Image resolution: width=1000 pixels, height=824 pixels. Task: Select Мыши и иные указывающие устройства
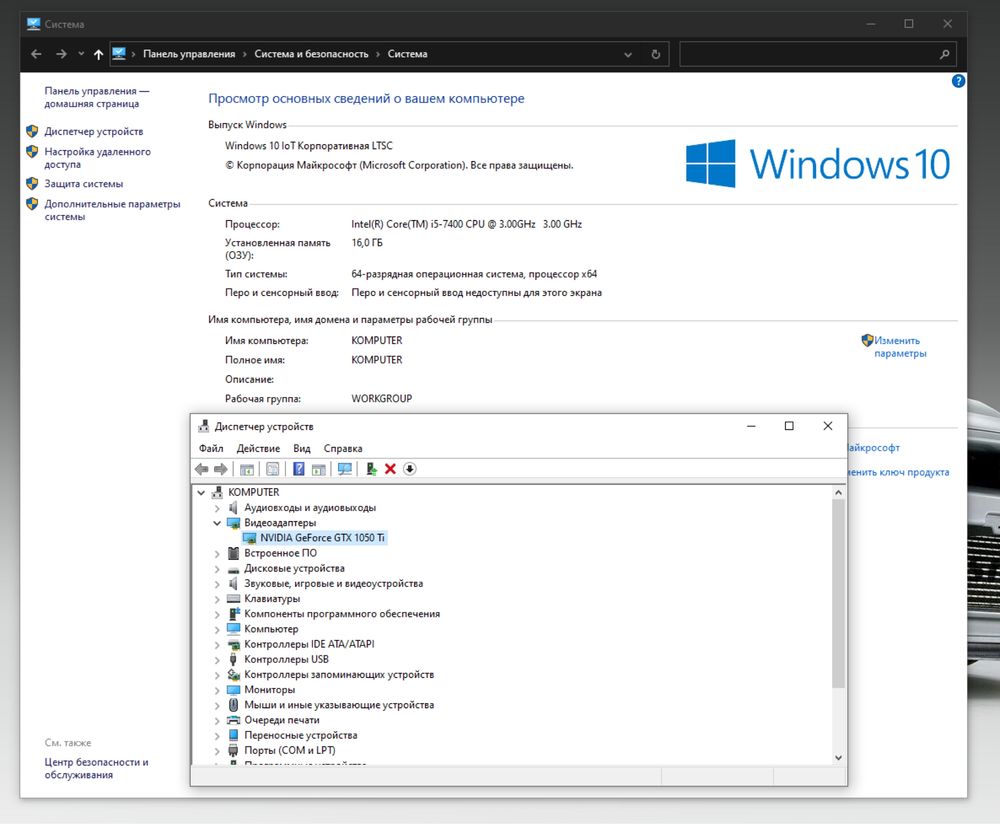pos(339,705)
